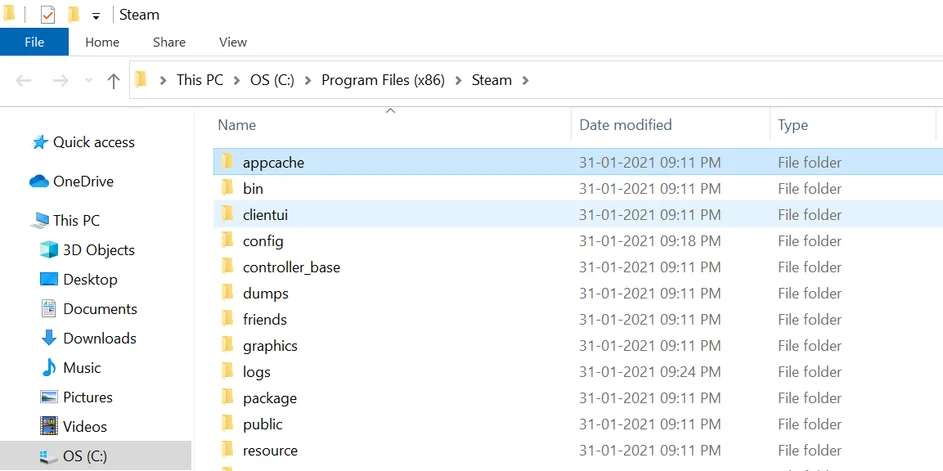
Task: Click the 3D Objects cube icon
Action: pos(49,250)
